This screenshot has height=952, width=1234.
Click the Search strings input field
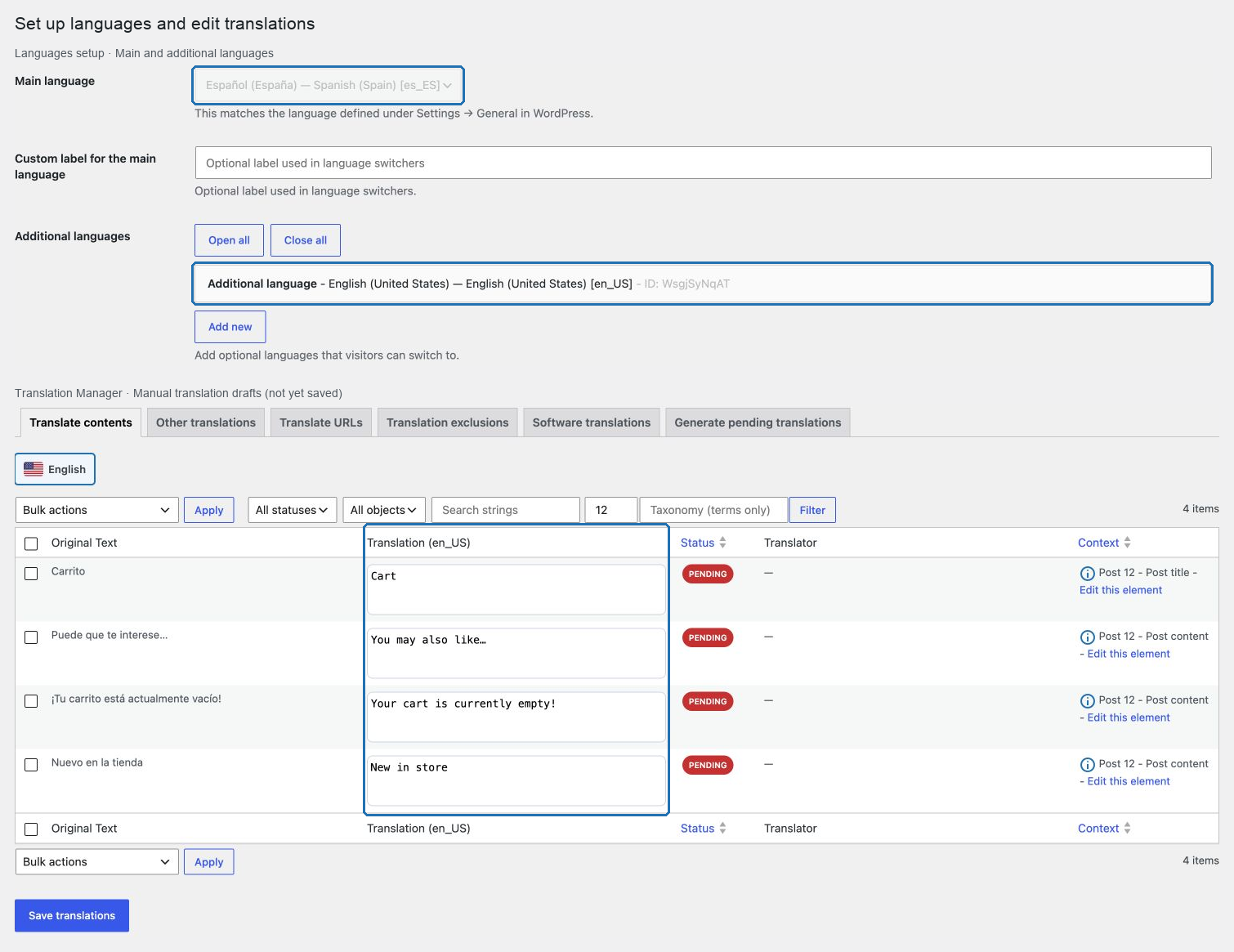click(506, 510)
